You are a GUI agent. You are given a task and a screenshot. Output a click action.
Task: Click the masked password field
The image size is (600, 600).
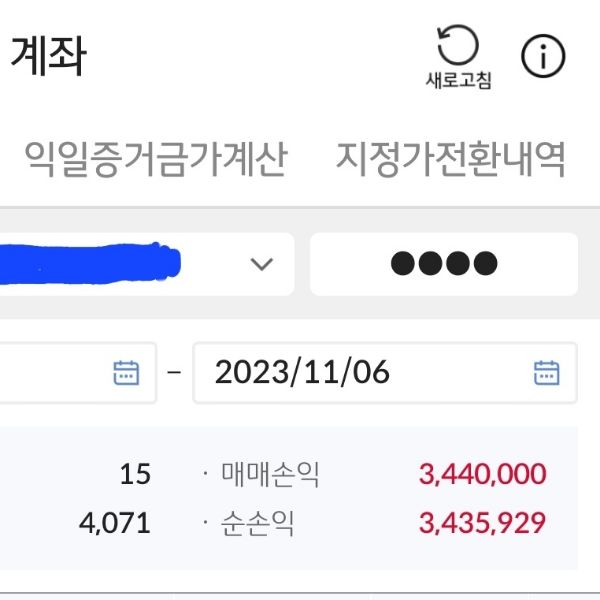pos(444,264)
